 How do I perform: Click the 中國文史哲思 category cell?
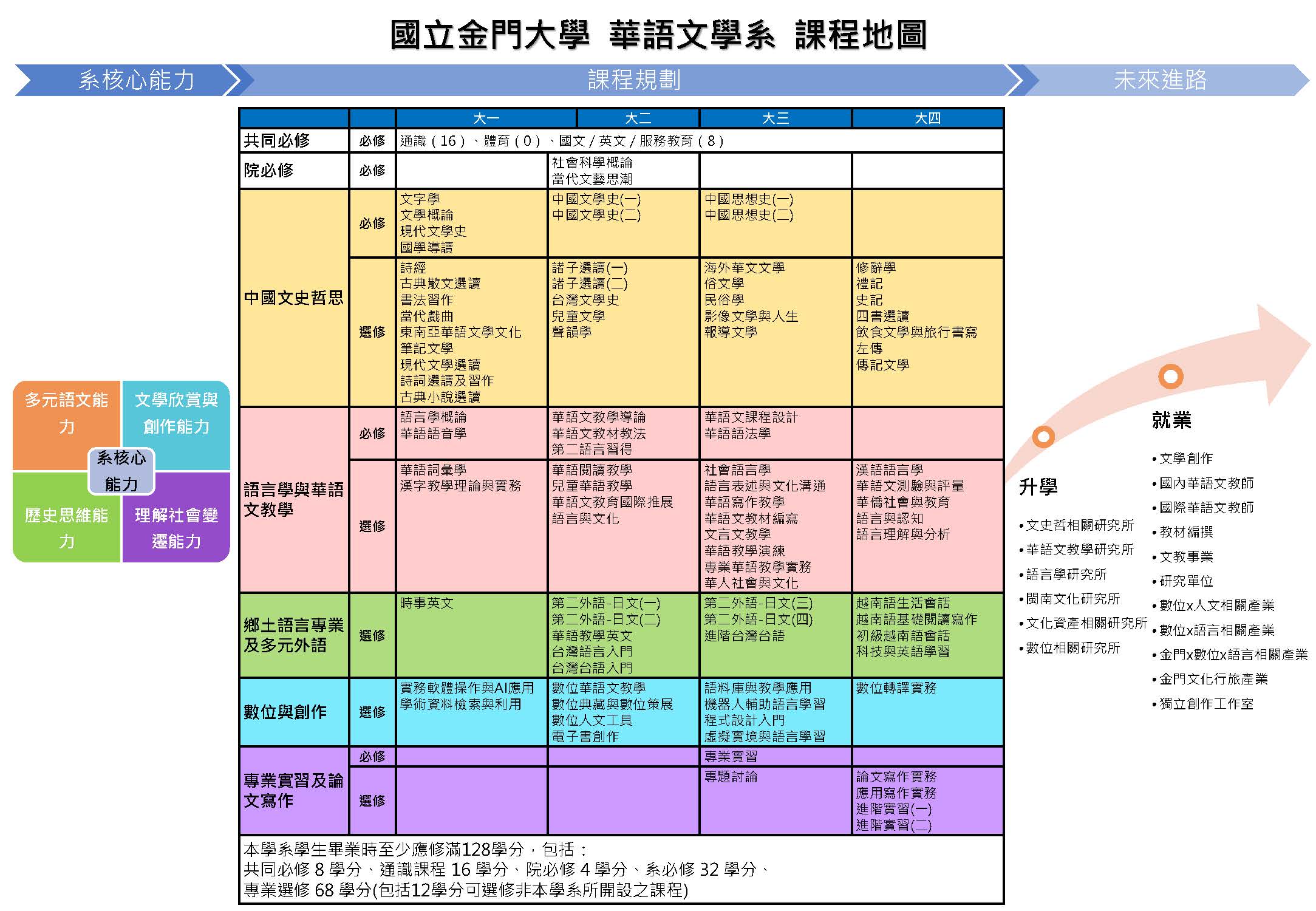(294, 298)
